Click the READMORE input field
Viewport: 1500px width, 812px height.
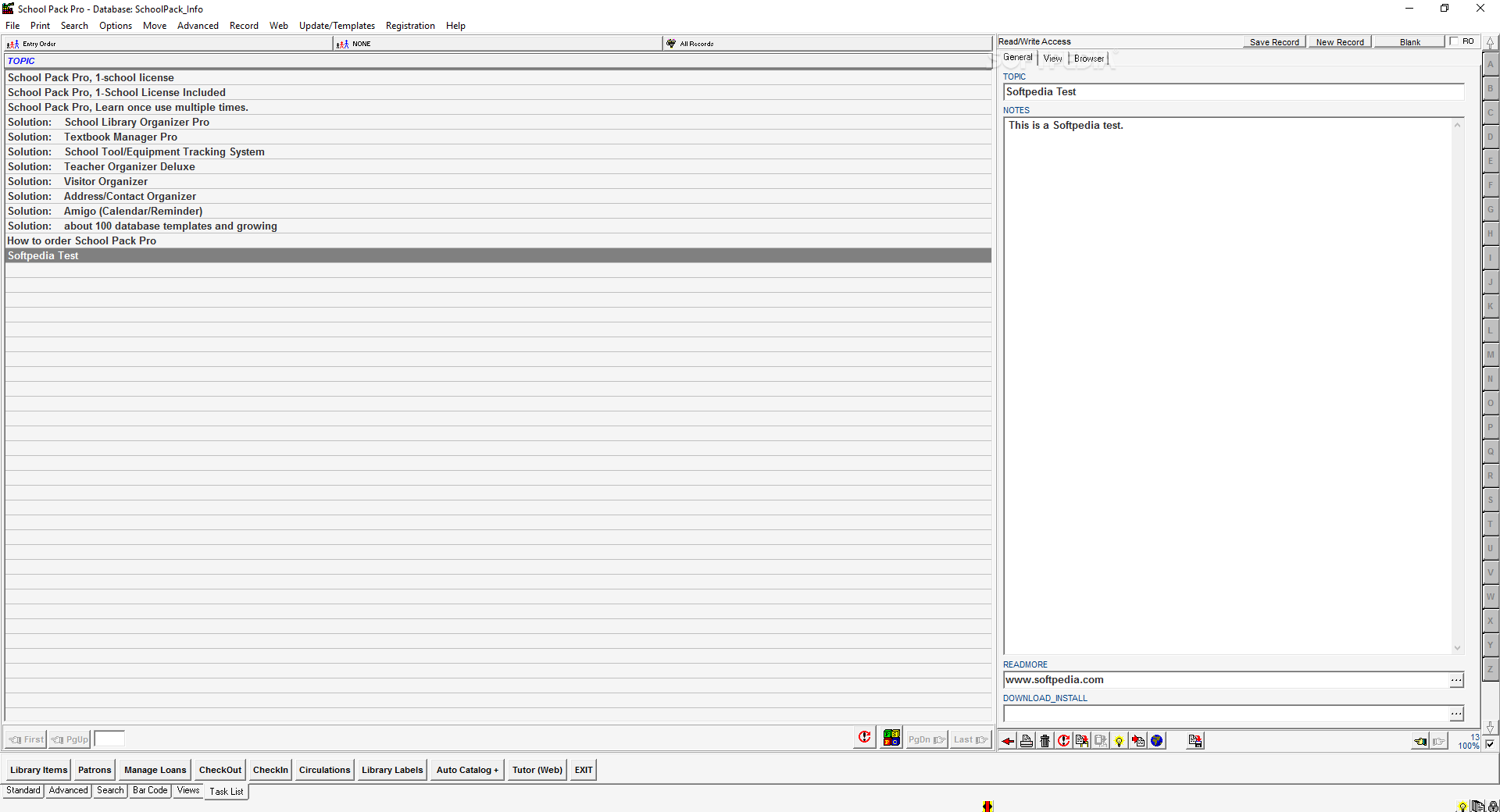(x=1226, y=680)
